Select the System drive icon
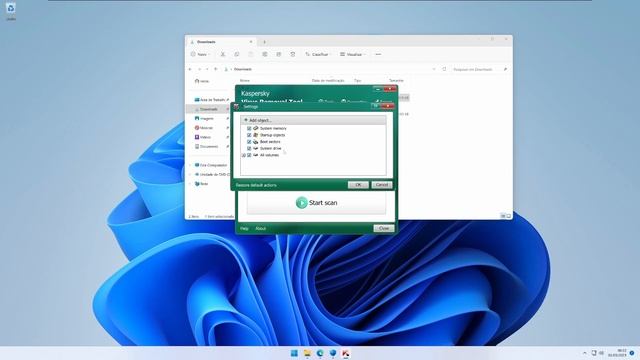Viewport: 640px width, 360px height. (256, 148)
